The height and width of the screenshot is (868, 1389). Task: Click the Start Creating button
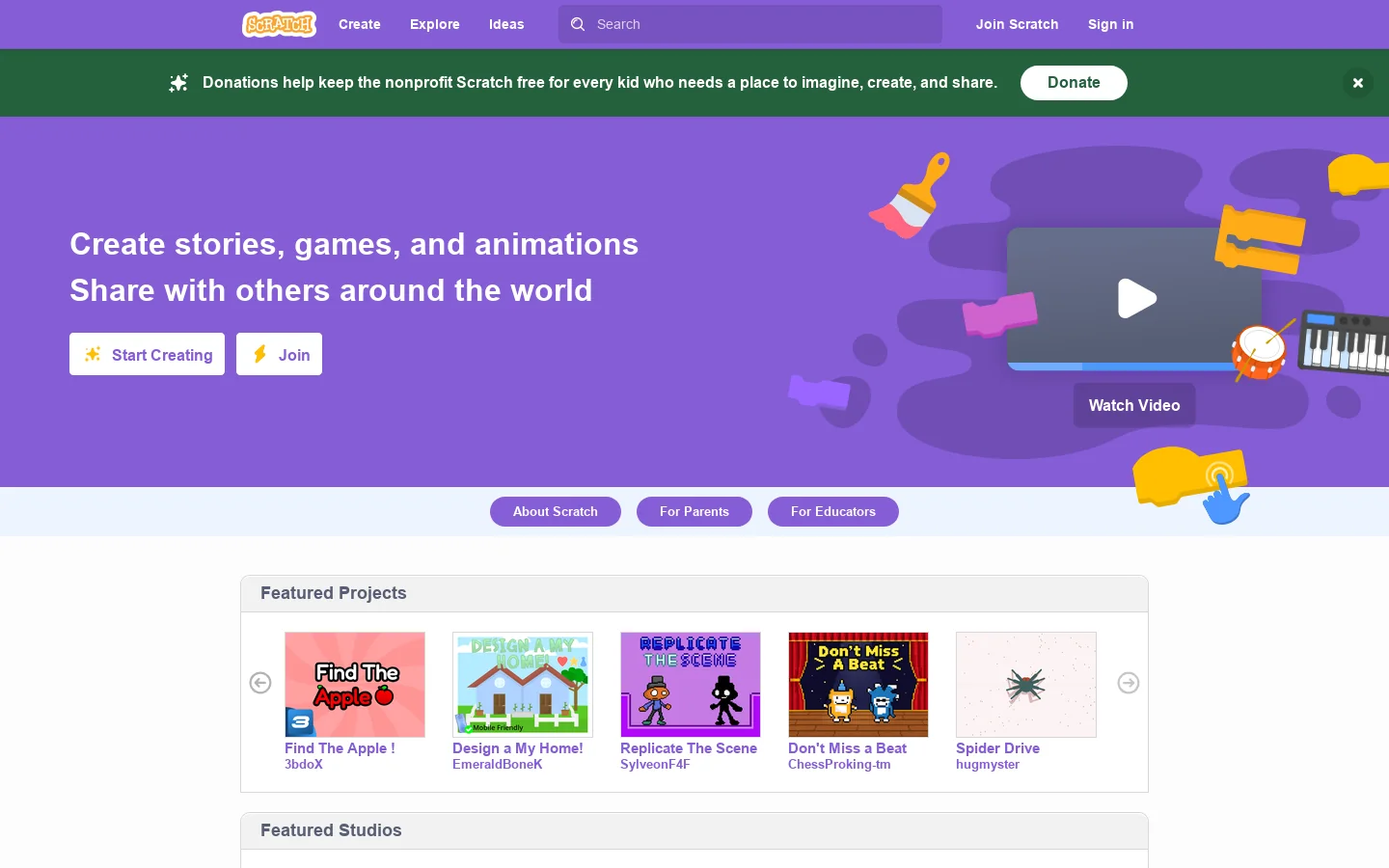pos(147,354)
